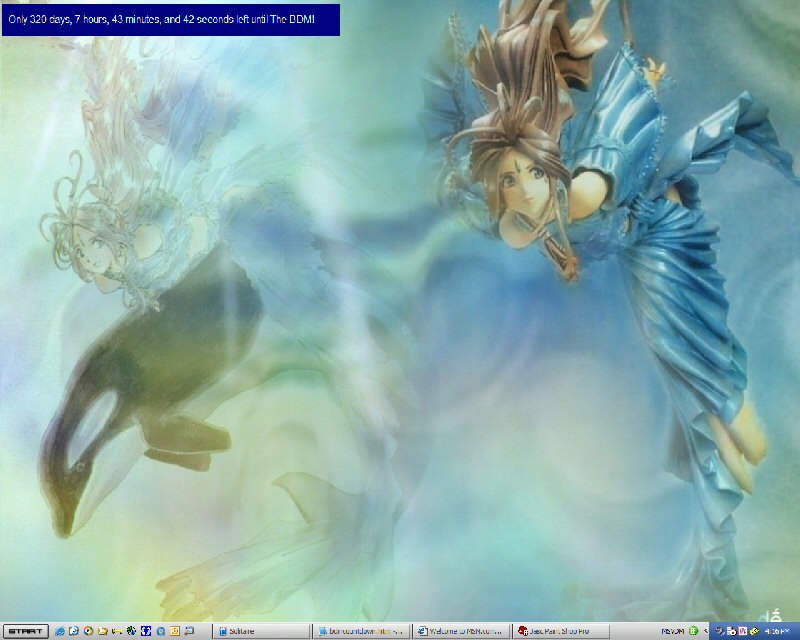The image size is (800, 640).
Task: Switch to the Jasc Paint Shop Pro window
Action: click(x=561, y=631)
